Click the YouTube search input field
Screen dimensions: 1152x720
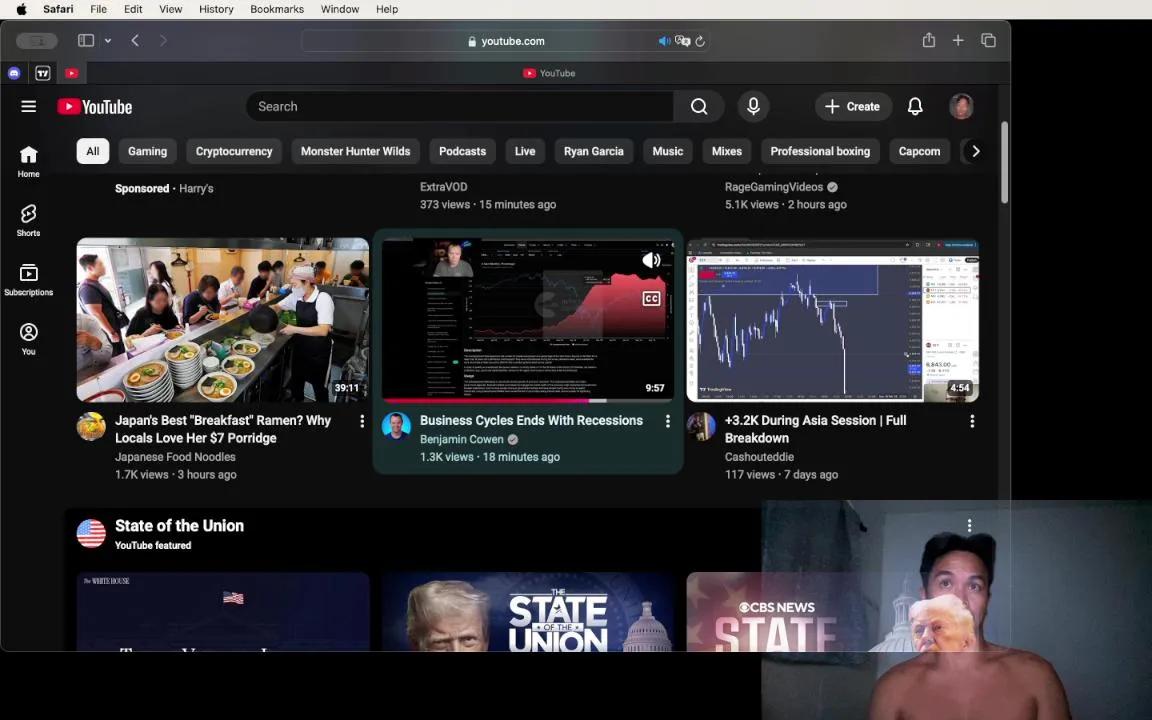tap(460, 107)
